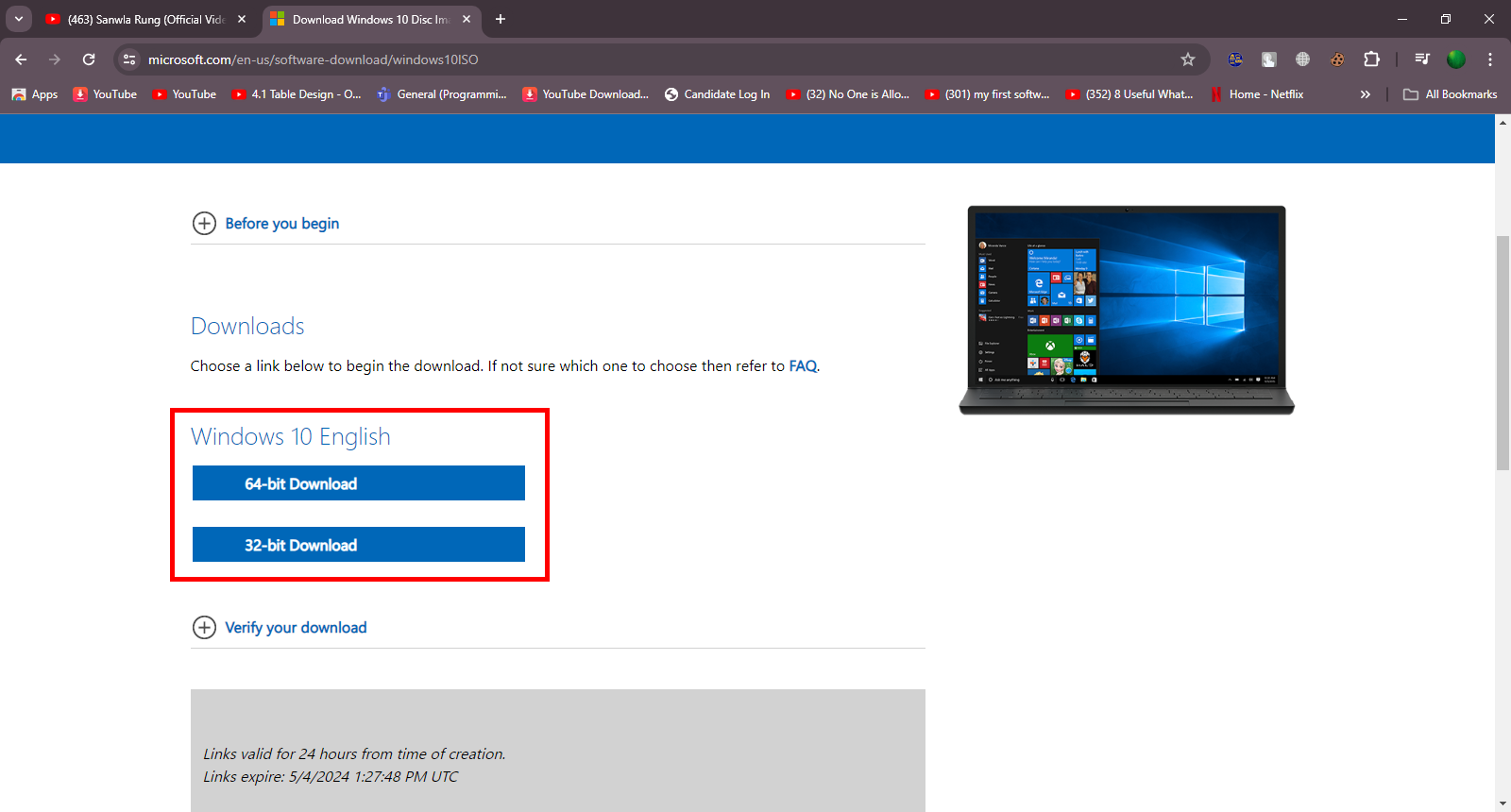The width and height of the screenshot is (1511, 812).
Task: Open the YouTube Download... bookmark
Action: pyautogui.click(x=586, y=94)
